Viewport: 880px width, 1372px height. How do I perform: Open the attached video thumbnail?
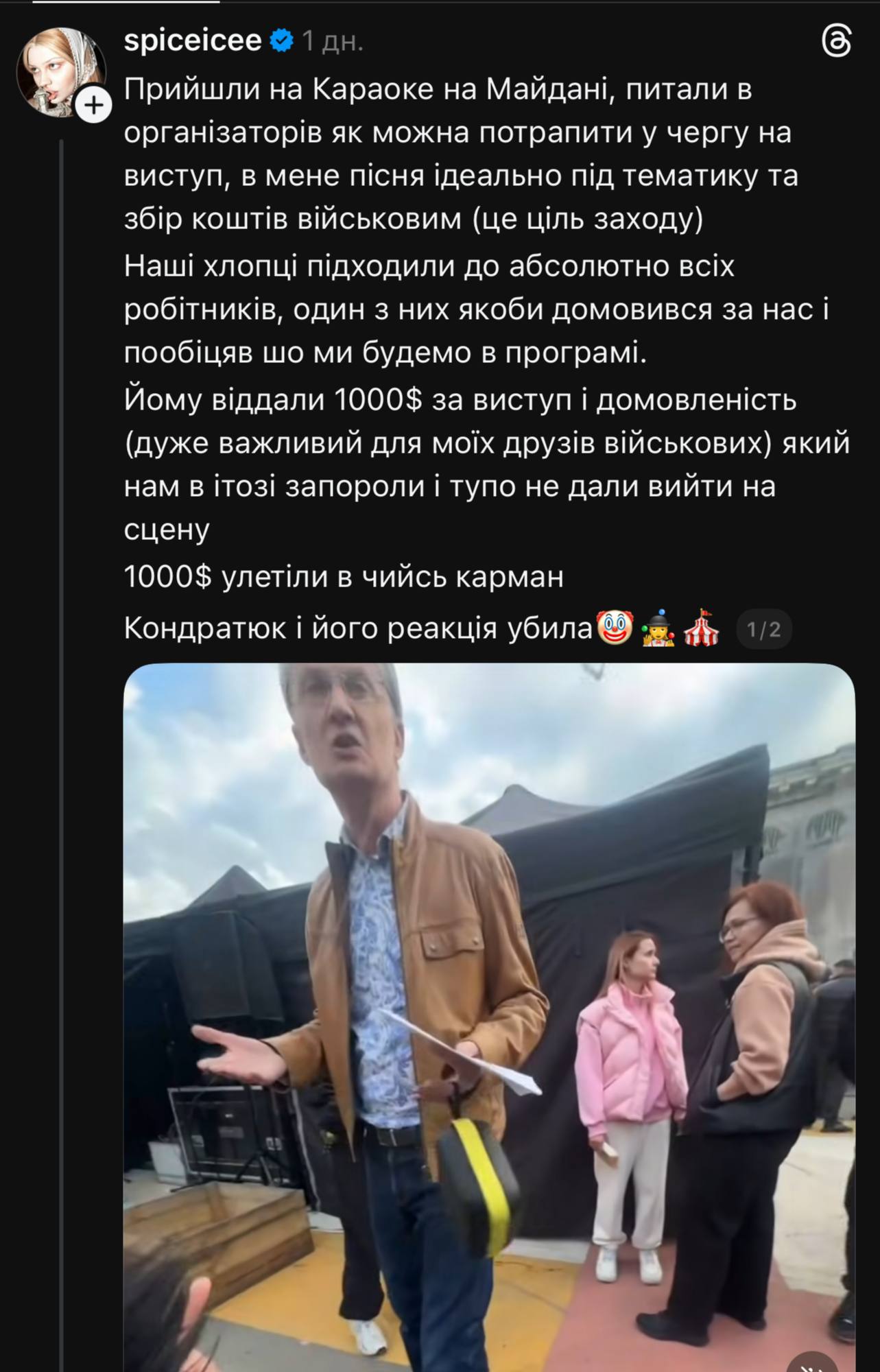click(x=489, y=1017)
